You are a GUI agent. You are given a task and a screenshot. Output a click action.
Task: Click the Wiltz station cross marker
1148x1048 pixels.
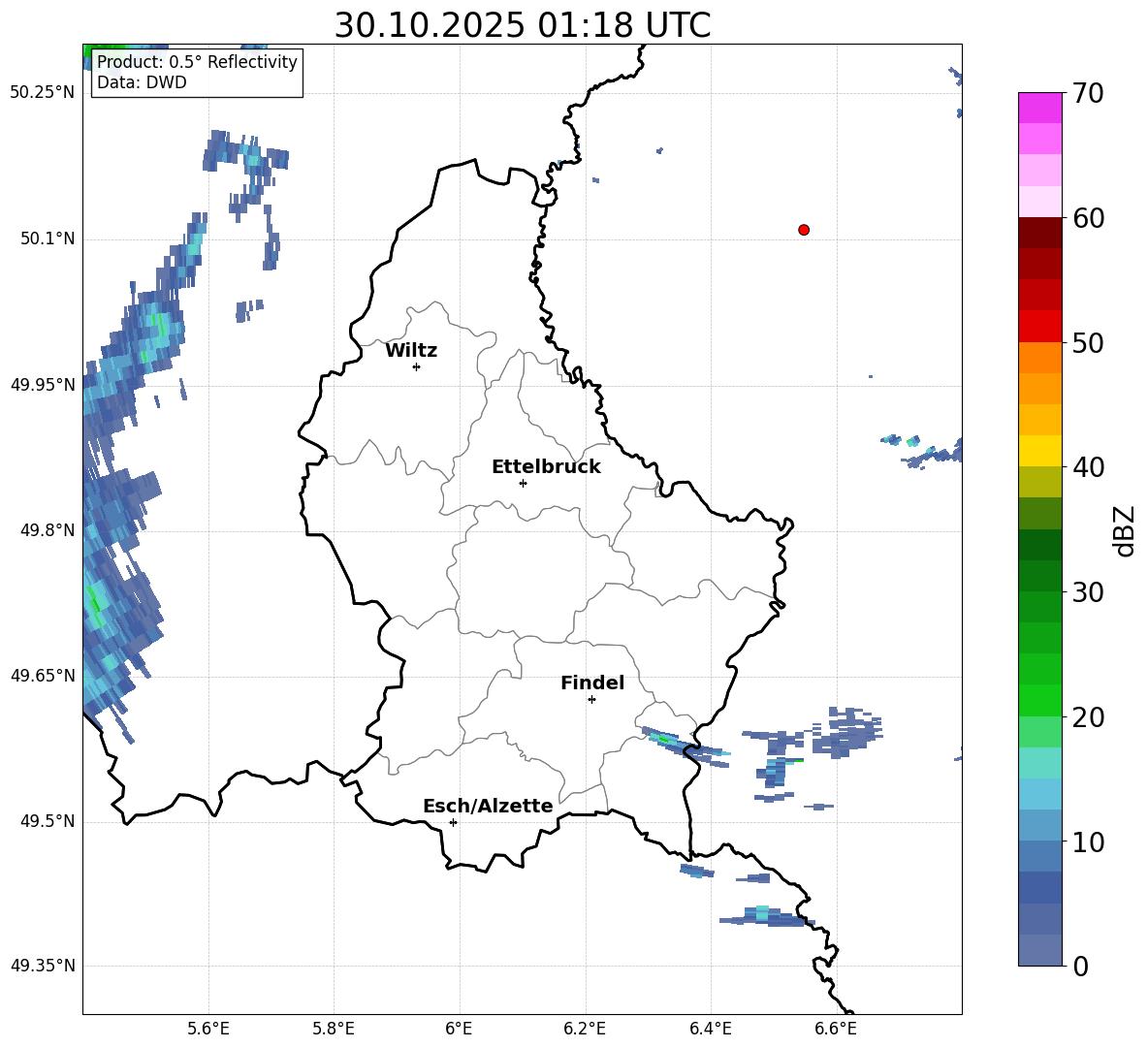(x=417, y=366)
